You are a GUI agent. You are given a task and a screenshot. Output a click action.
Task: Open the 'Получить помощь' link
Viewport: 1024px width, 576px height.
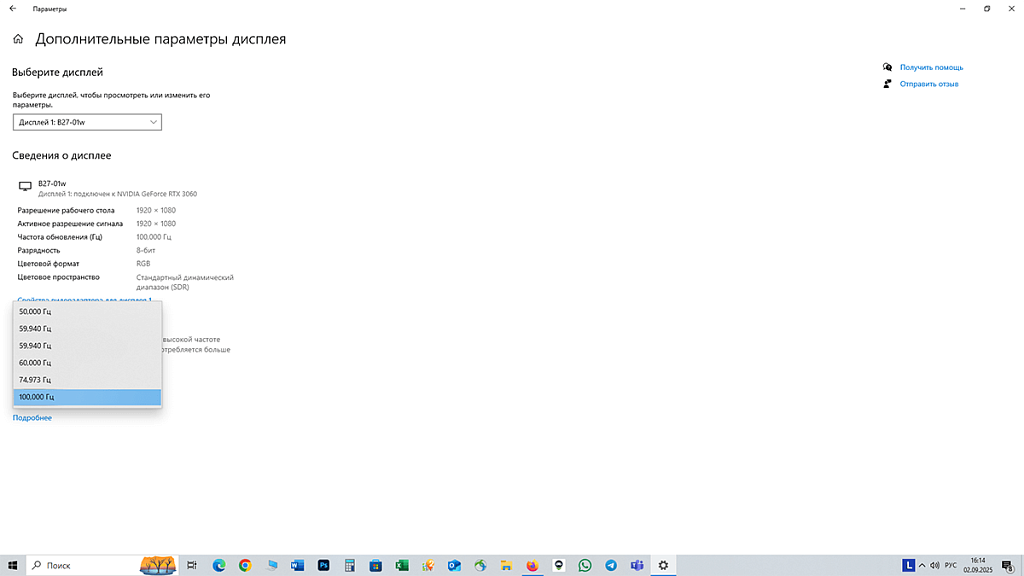[x=931, y=67]
